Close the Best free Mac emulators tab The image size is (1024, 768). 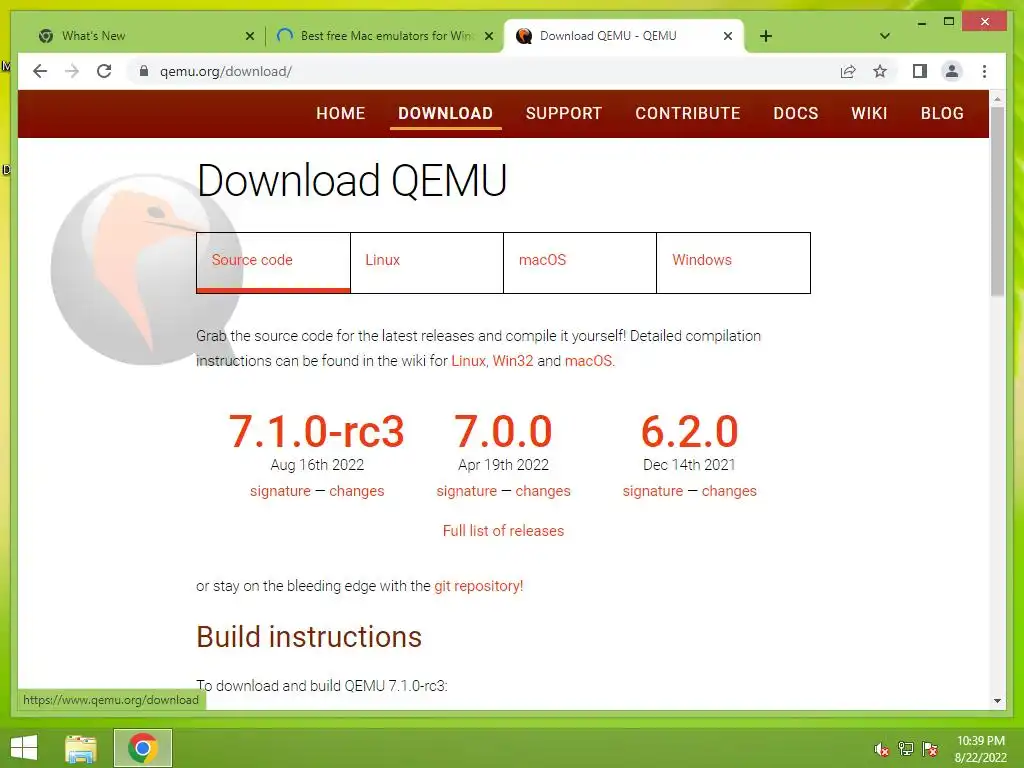click(x=488, y=36)
